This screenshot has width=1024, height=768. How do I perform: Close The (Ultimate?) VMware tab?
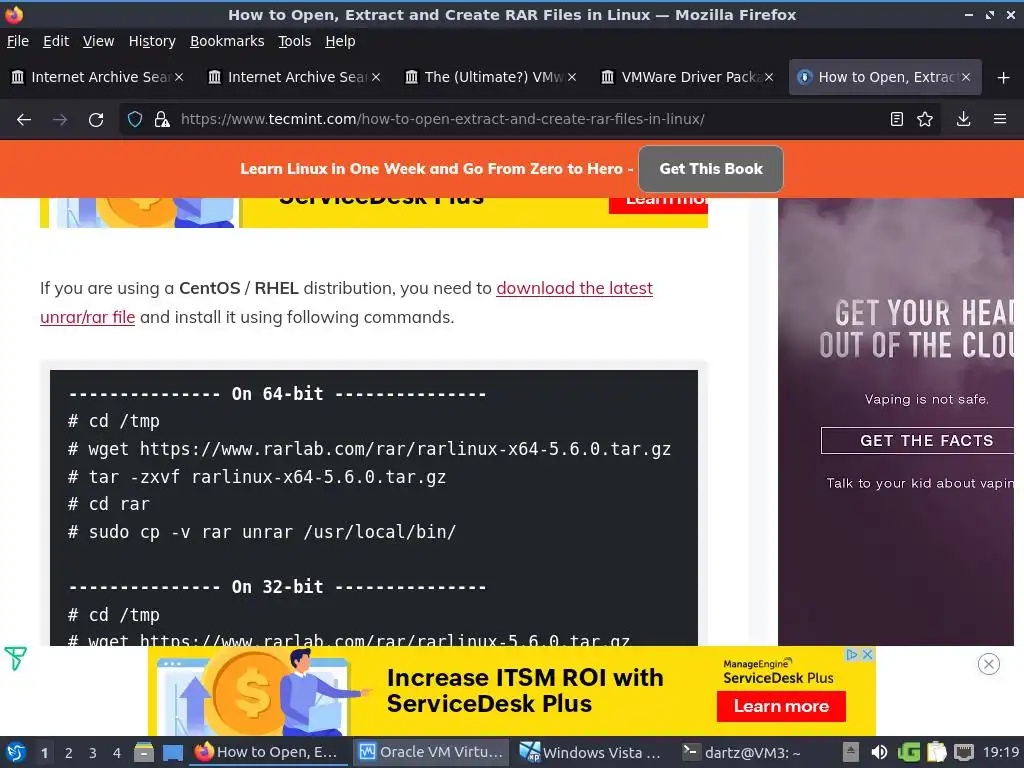pyautogui.click(x=572, y=77)
